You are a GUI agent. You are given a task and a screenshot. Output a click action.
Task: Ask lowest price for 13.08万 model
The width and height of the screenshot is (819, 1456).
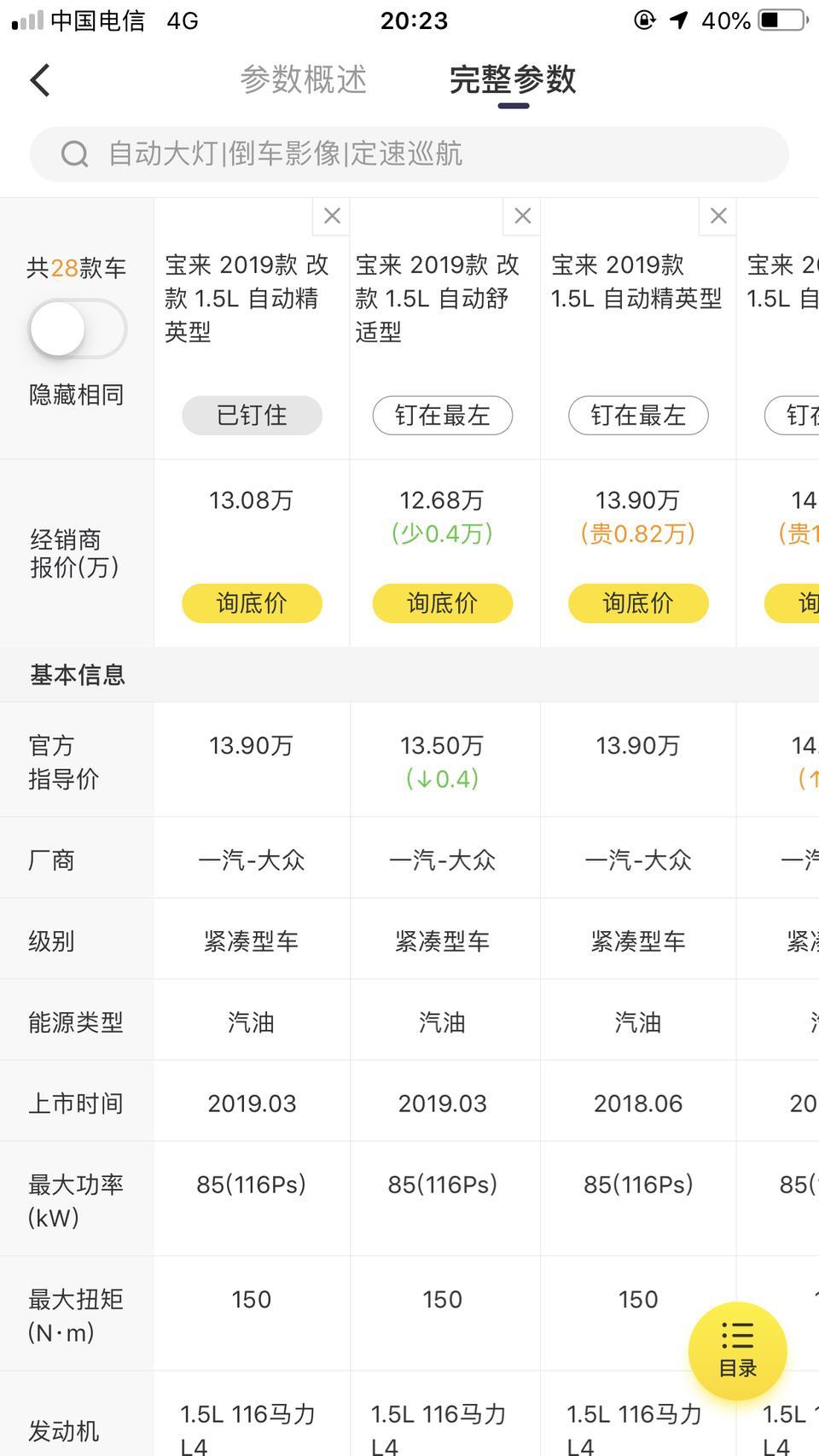(252, 603)
